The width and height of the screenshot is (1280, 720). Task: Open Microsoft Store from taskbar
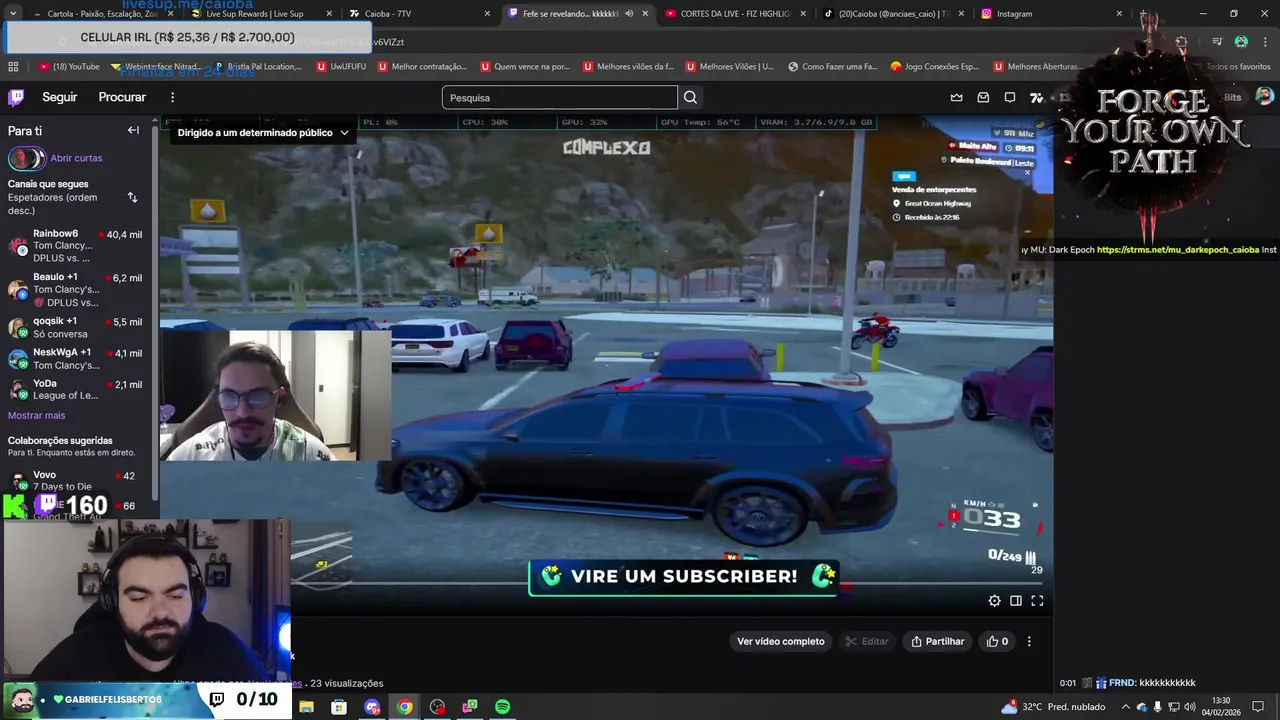point(339,707)
